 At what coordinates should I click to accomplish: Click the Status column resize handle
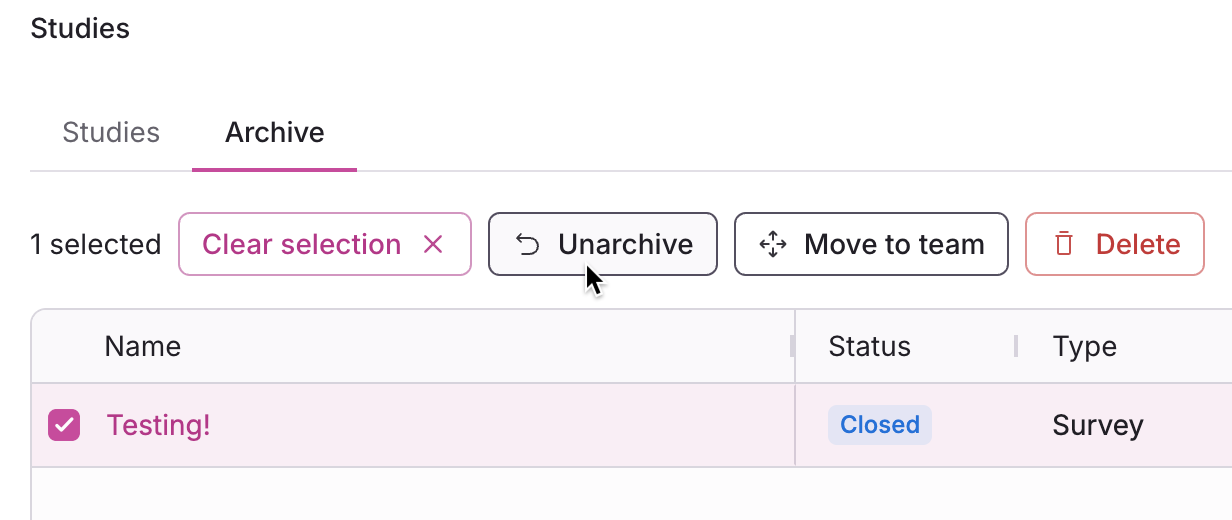[x=1016, y=347]
